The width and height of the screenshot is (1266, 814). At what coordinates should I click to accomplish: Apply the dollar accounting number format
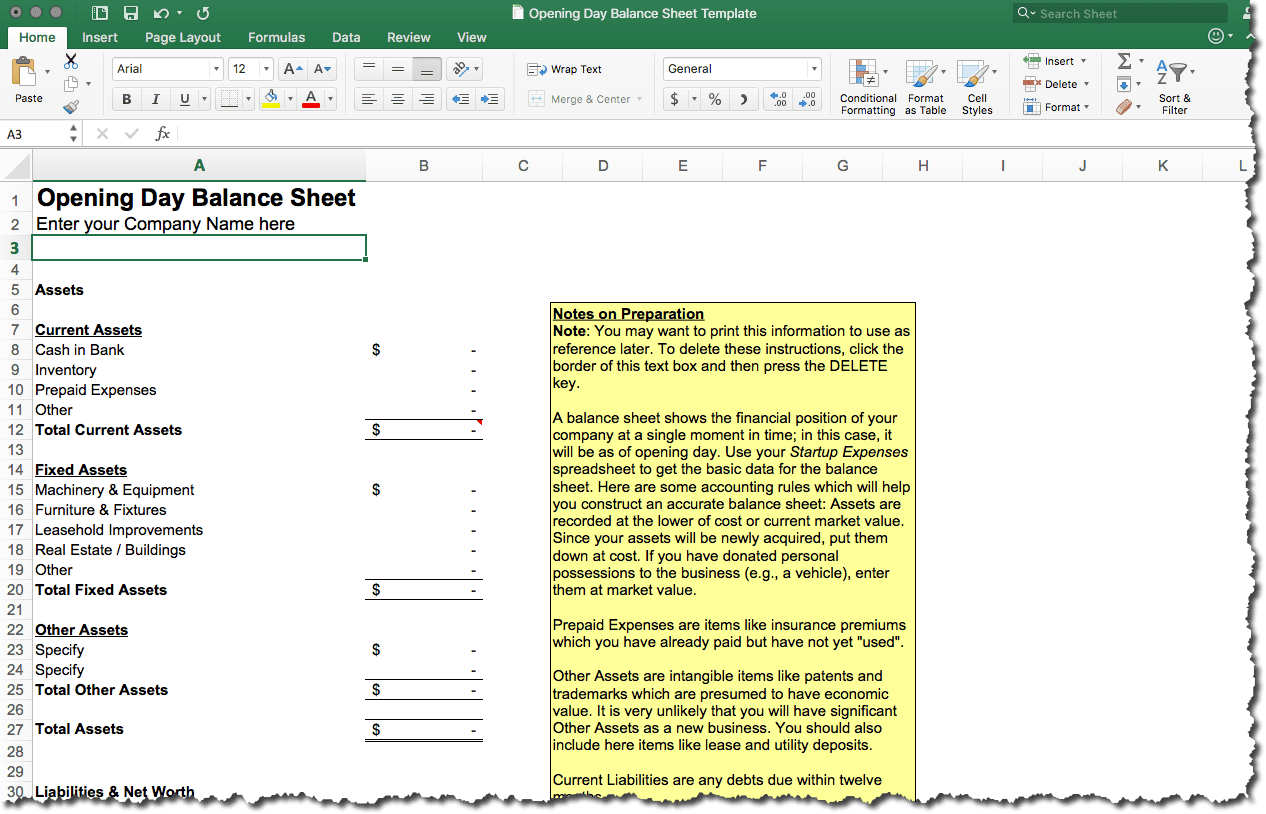(675, 99)
